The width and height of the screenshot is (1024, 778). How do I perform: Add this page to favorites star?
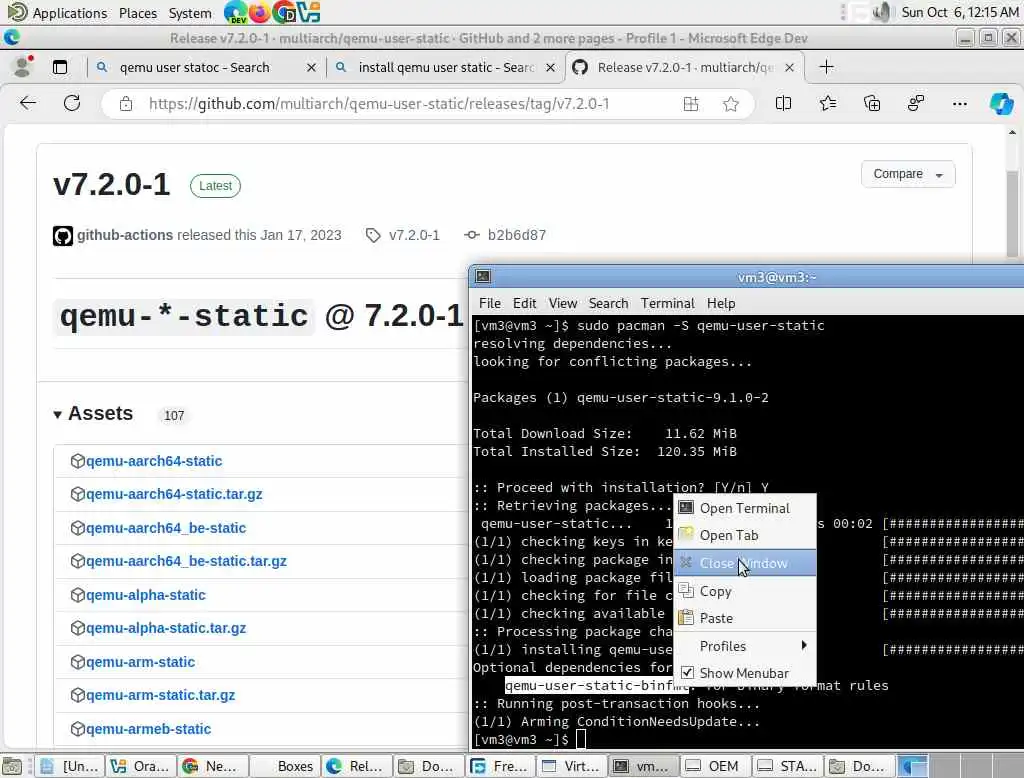tap(731, 104)
